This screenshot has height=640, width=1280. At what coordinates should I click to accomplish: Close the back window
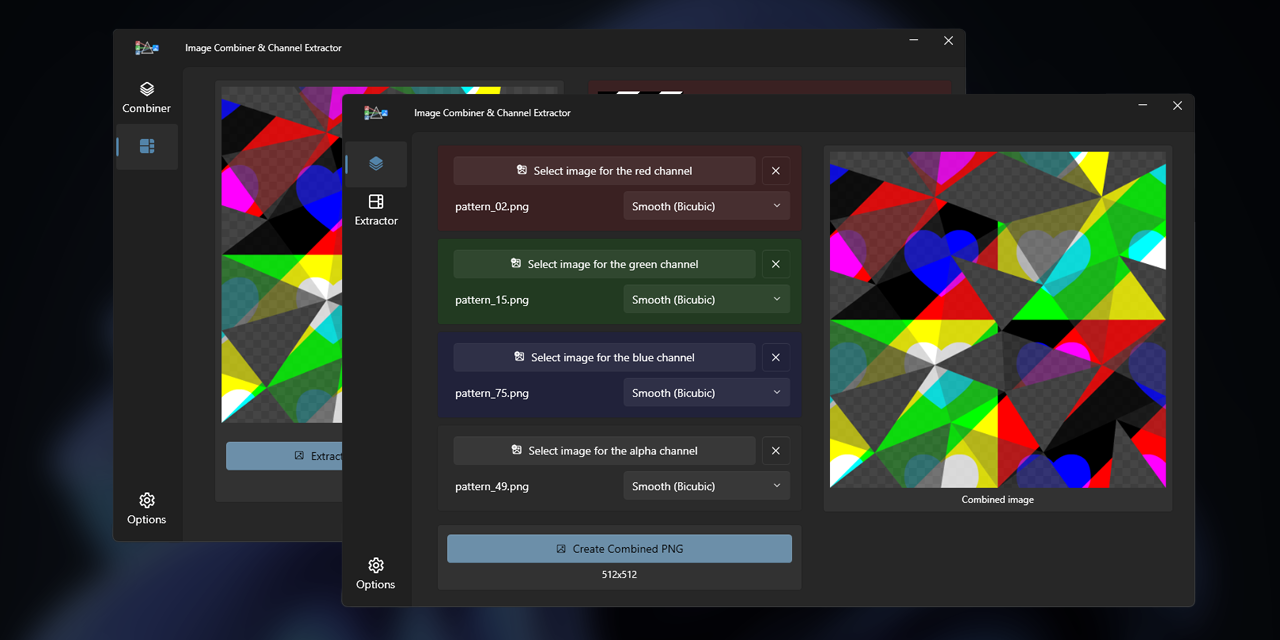point(948,40)
